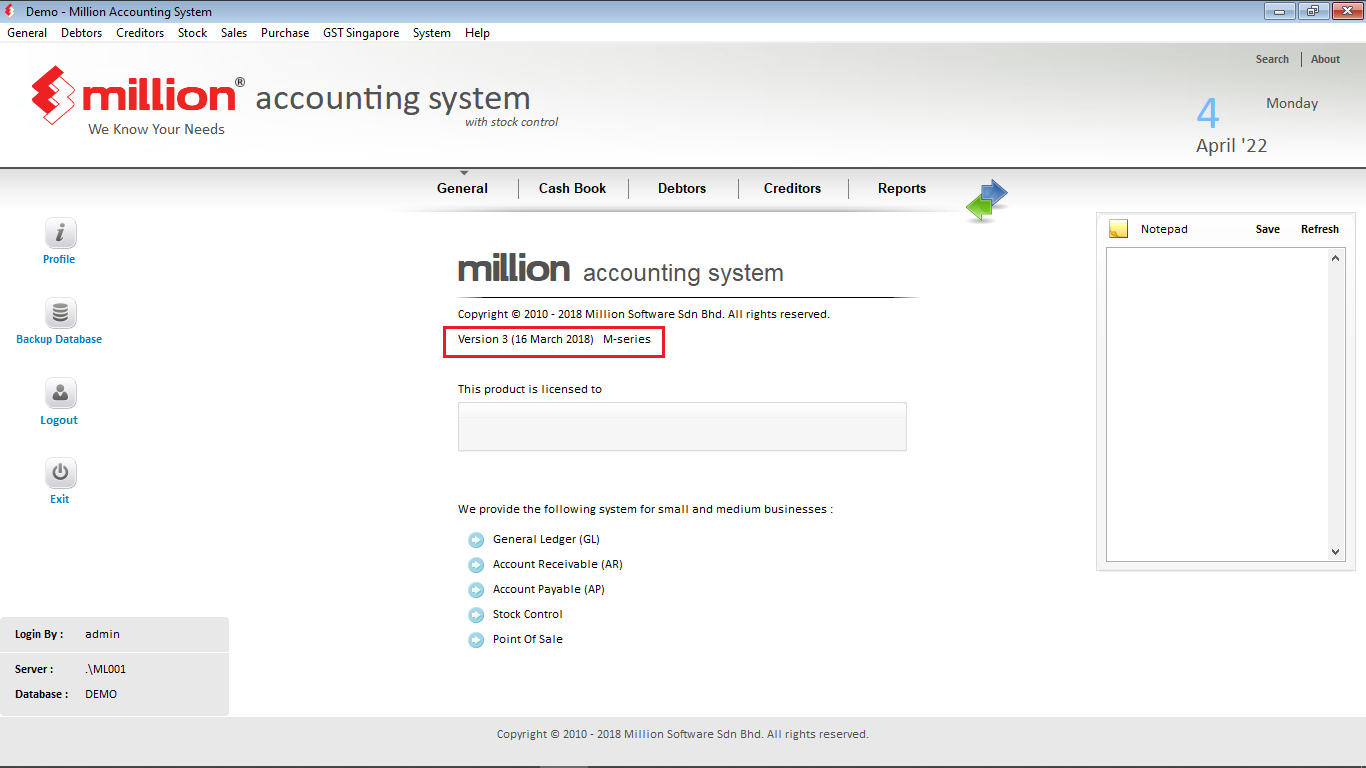Click the Logout user icon

pyautogui.click(x=60, y=393)
